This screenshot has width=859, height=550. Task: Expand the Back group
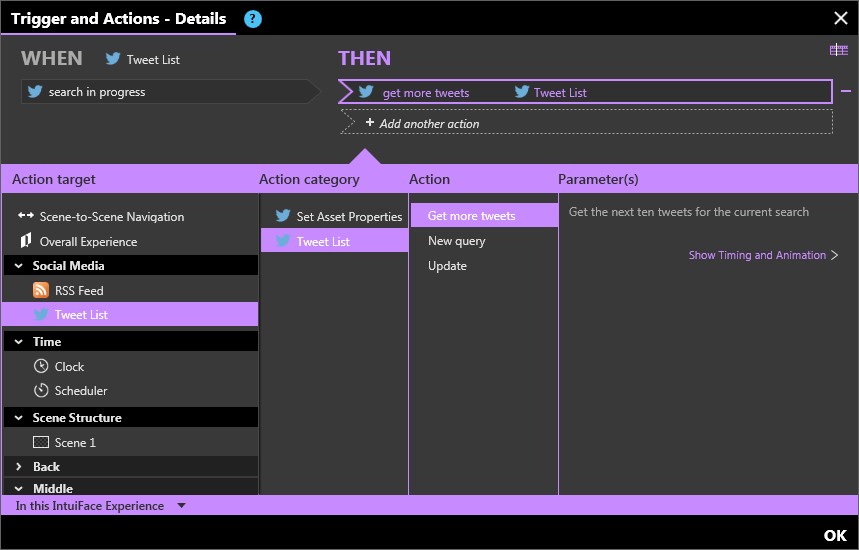point(19,467)
